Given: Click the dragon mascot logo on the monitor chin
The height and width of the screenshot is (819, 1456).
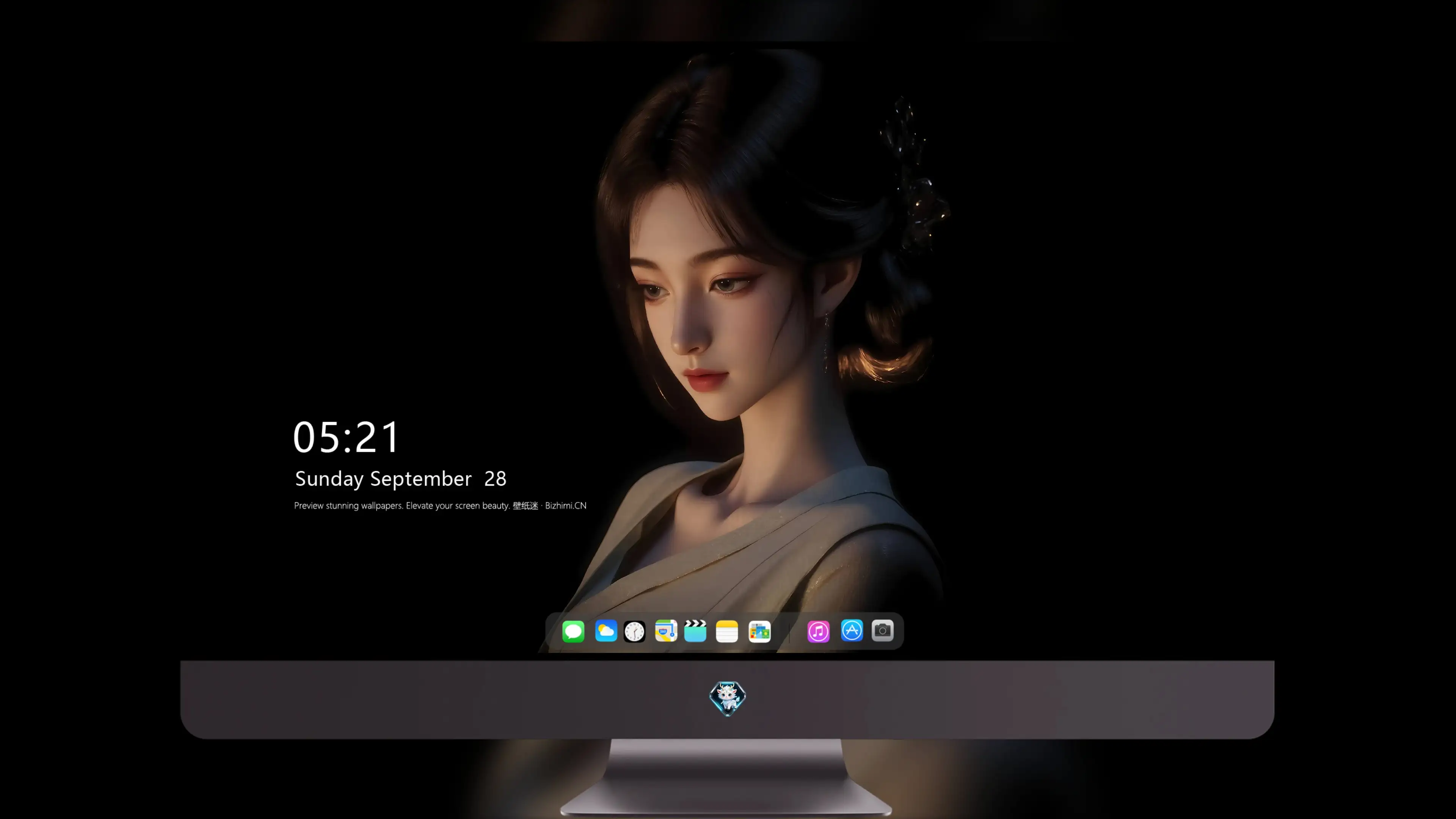Looking at the screenshot, I should tap(728, 698).
